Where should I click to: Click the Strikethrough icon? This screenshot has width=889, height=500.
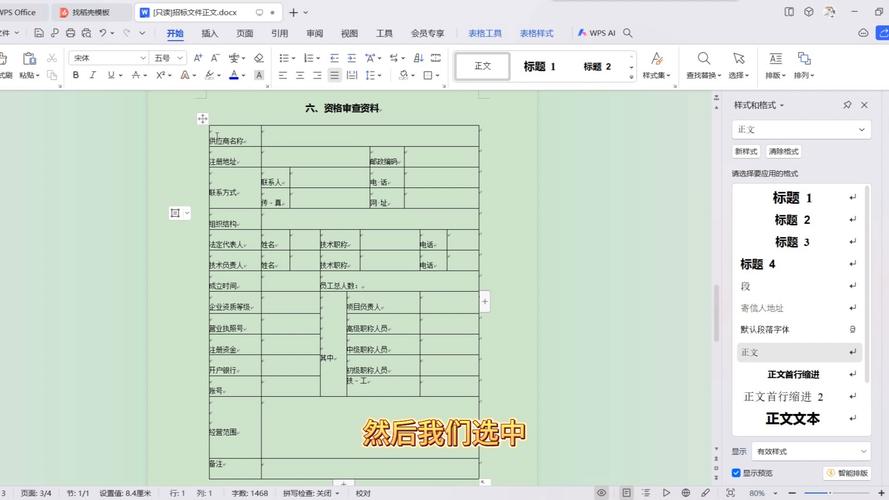[x=136, y=75]
